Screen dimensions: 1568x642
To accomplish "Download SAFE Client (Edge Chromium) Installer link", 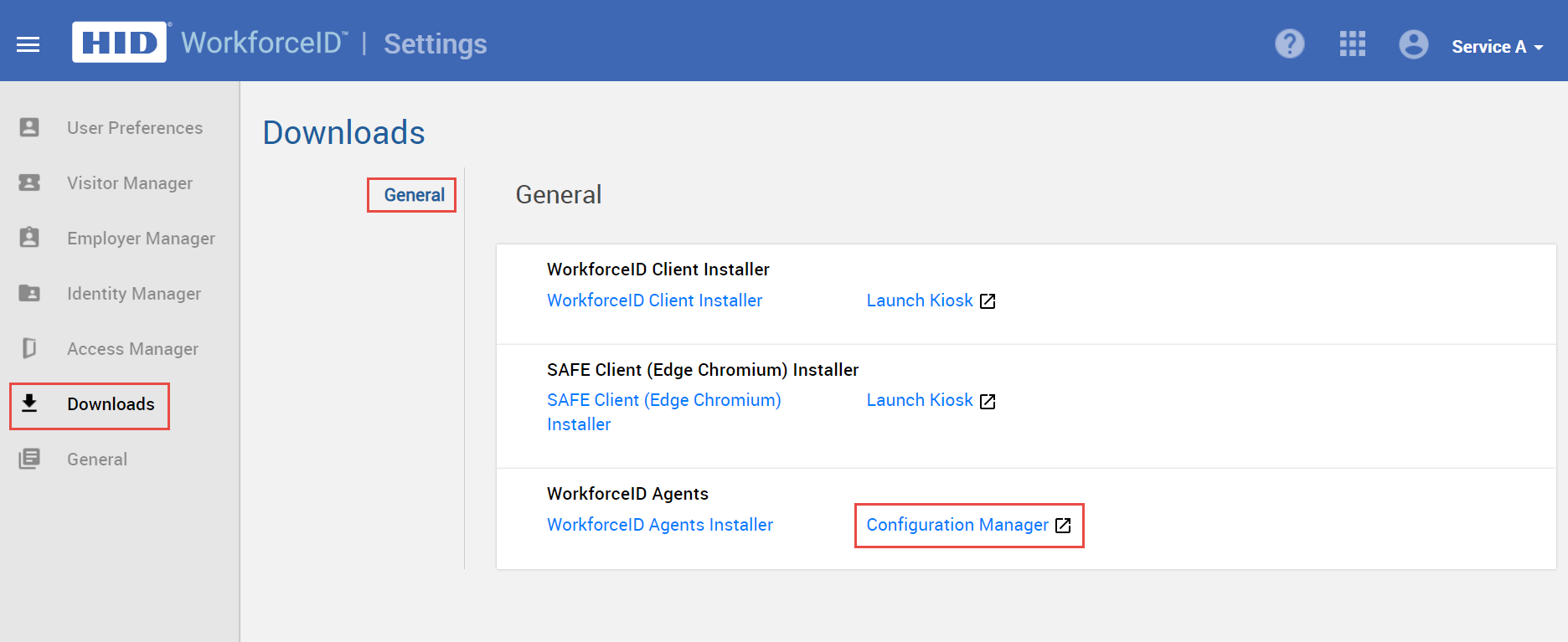I will [x=664, y=412].
